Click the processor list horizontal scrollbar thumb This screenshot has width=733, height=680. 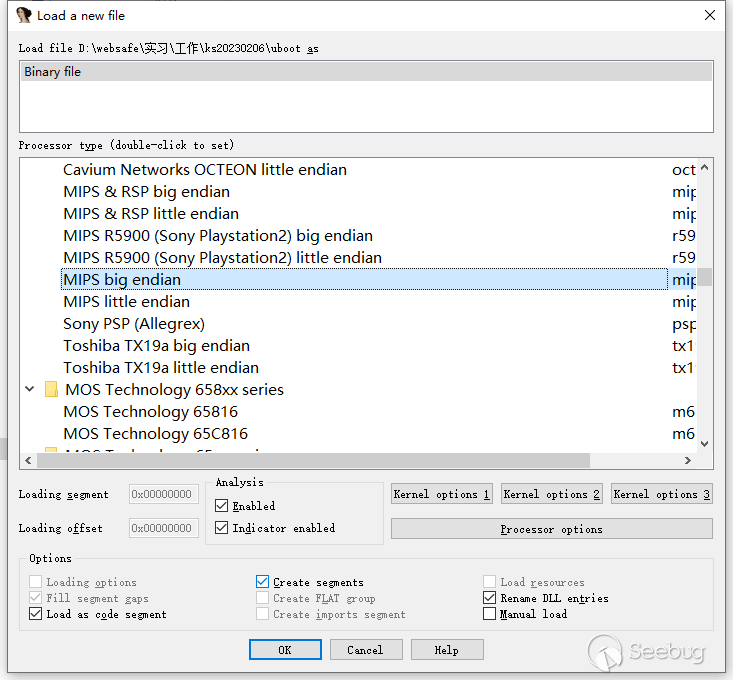pos(313,460)
